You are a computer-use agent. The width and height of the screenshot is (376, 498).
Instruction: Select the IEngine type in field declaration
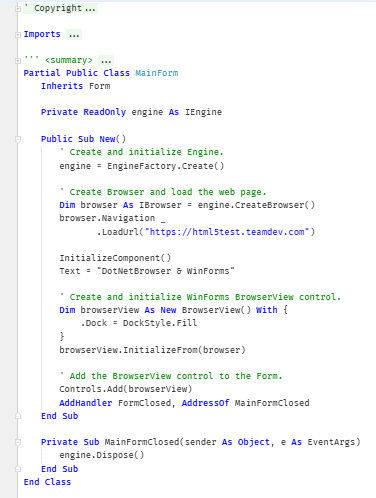pos(203,112)
